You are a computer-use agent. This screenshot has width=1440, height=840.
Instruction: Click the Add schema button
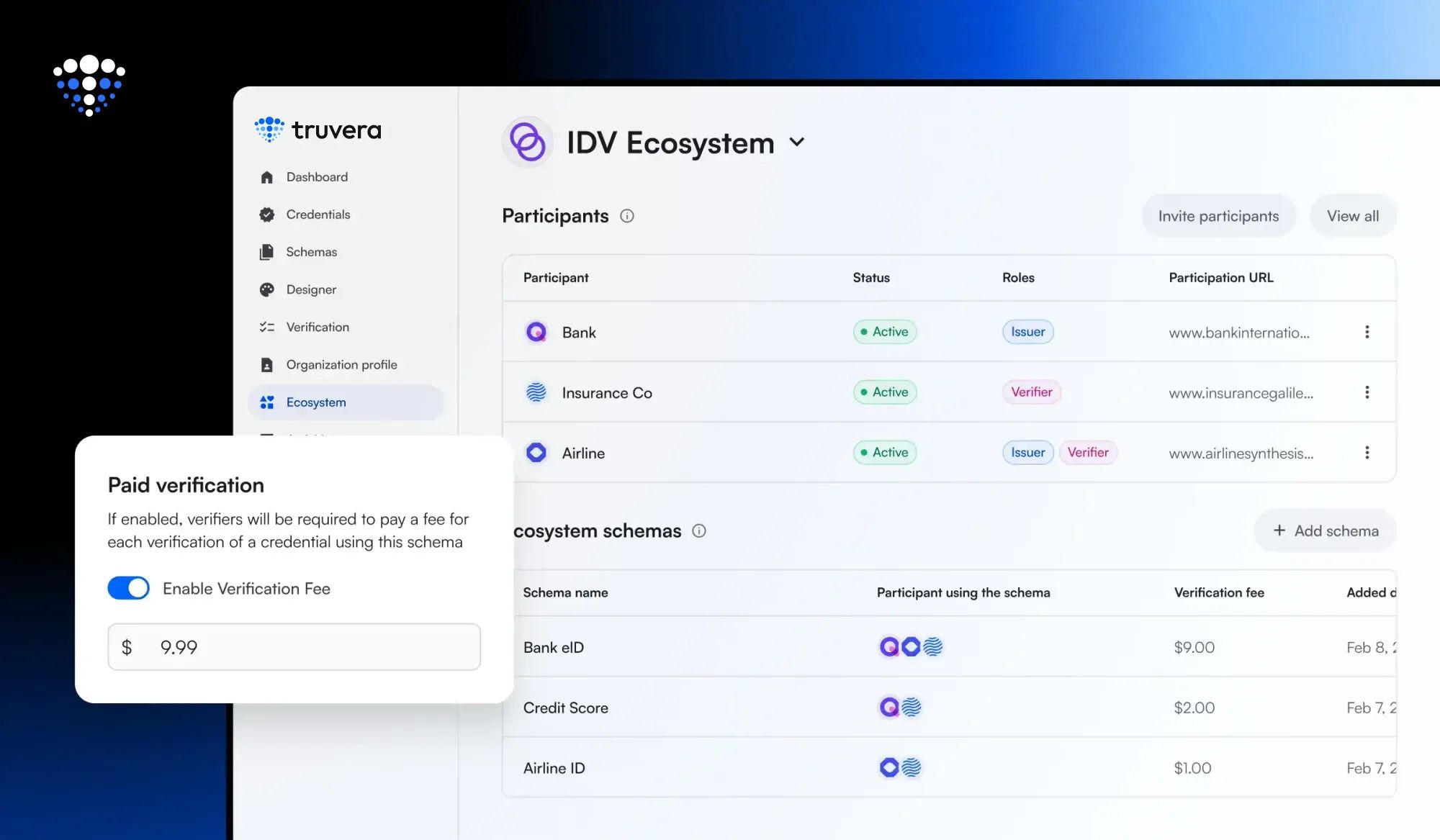1325,530
